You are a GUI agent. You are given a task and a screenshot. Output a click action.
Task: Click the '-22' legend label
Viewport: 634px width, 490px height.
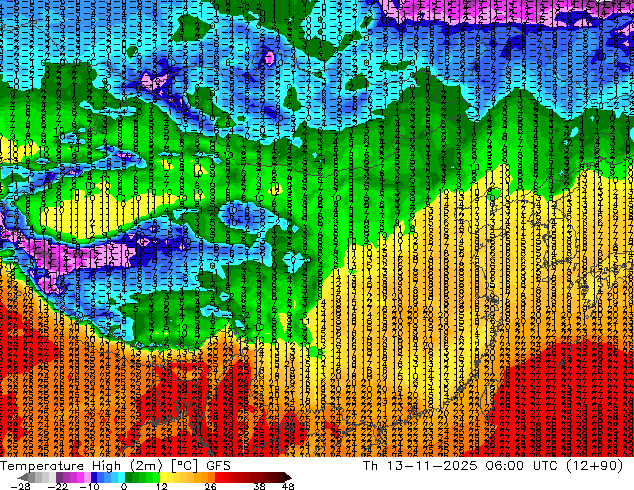click(57, 486)
